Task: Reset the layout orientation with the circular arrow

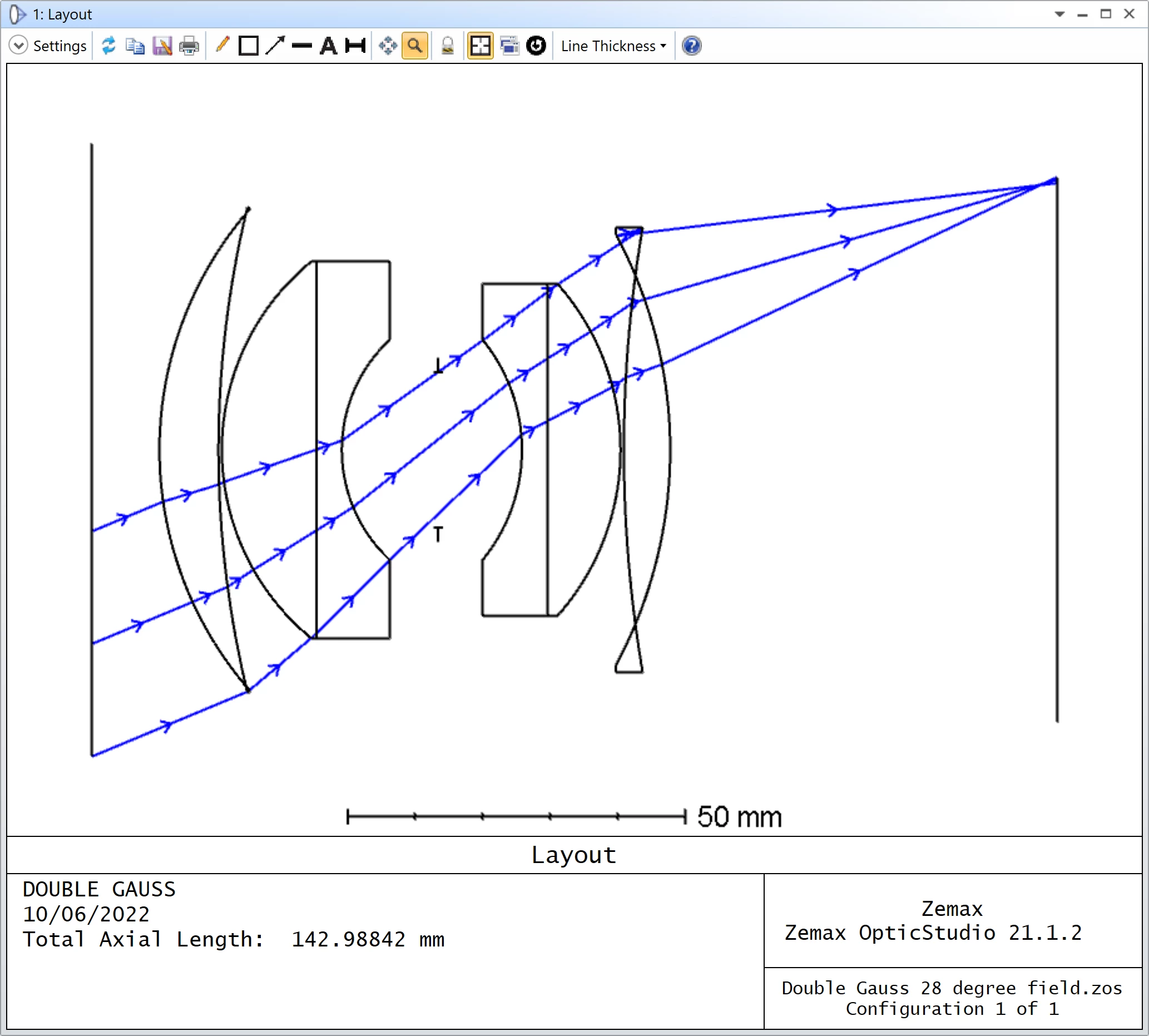Action: (535, 46)
